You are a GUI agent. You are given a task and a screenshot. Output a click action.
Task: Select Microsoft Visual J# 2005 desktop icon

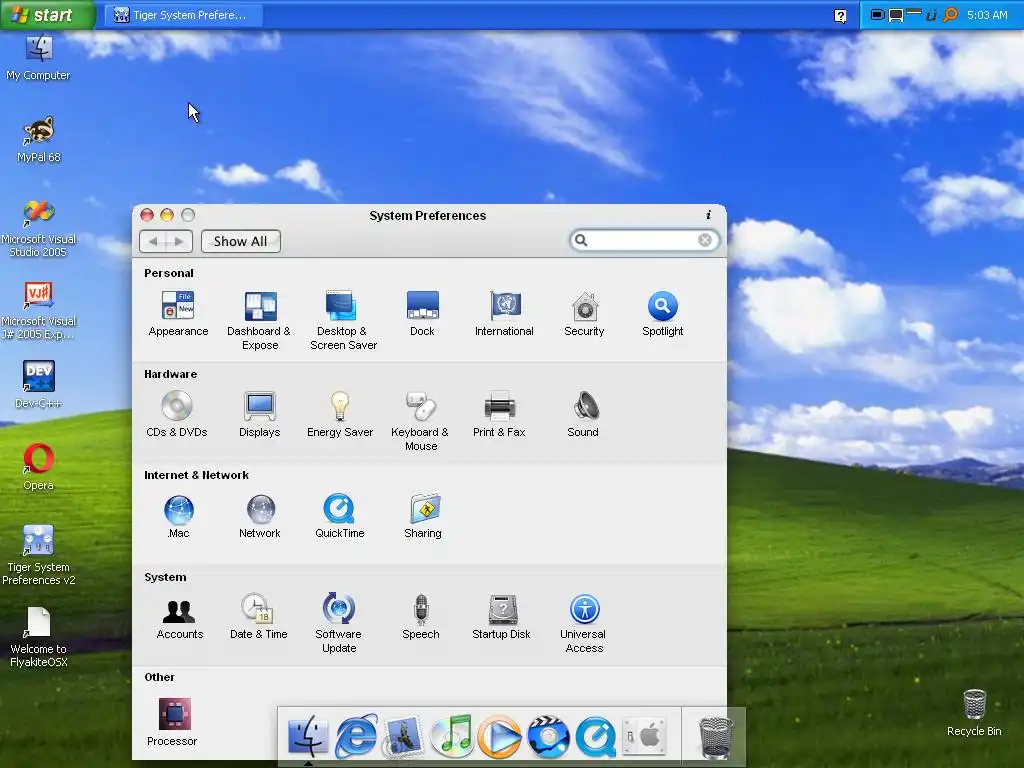39,311
